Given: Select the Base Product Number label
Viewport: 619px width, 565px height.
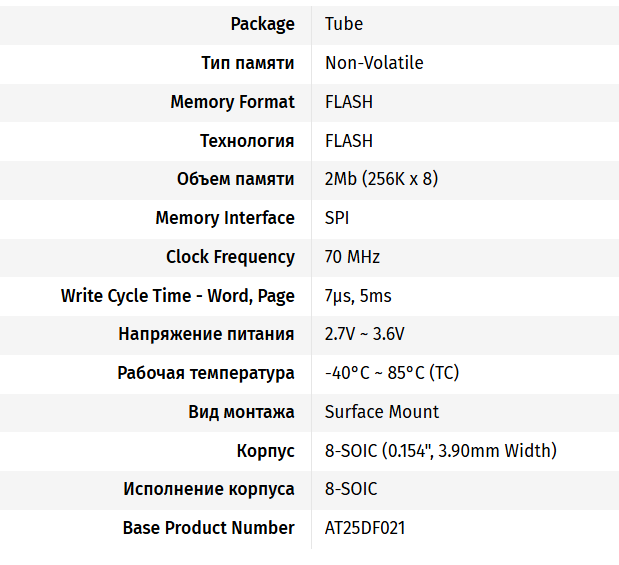Looking at the screenshot, I should [208, 528].
